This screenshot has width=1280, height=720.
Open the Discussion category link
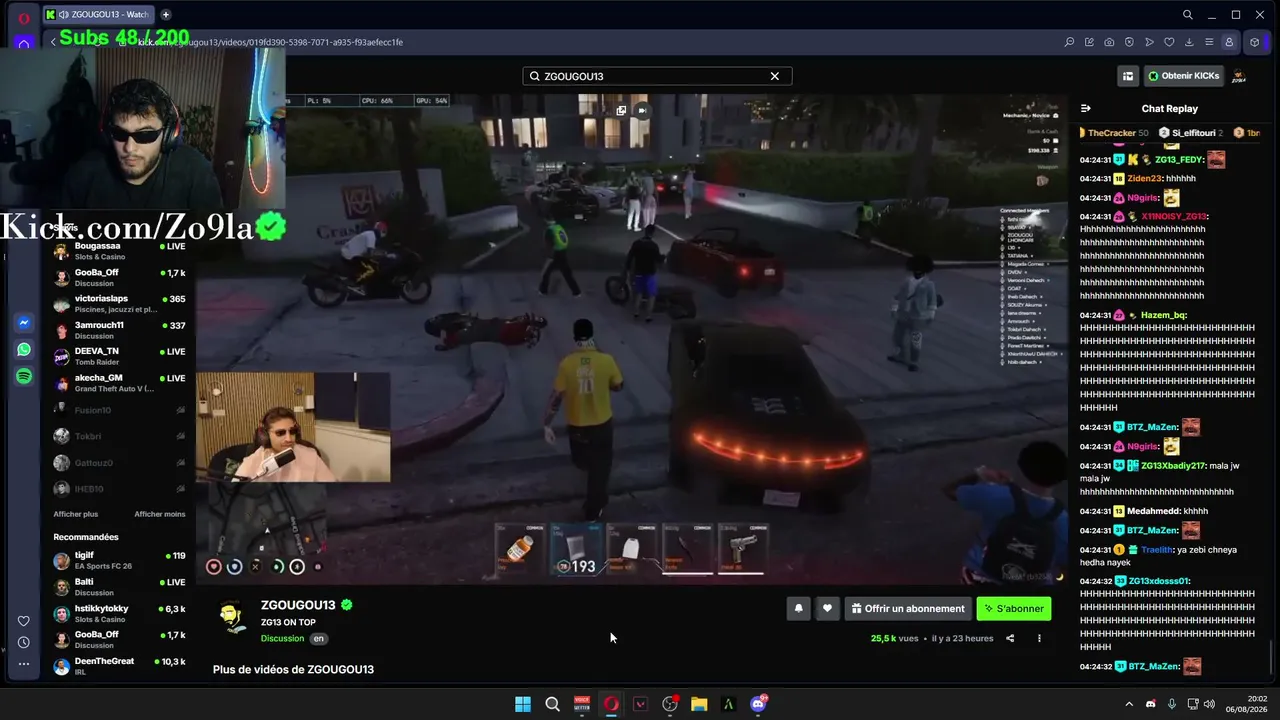[282, 638]
